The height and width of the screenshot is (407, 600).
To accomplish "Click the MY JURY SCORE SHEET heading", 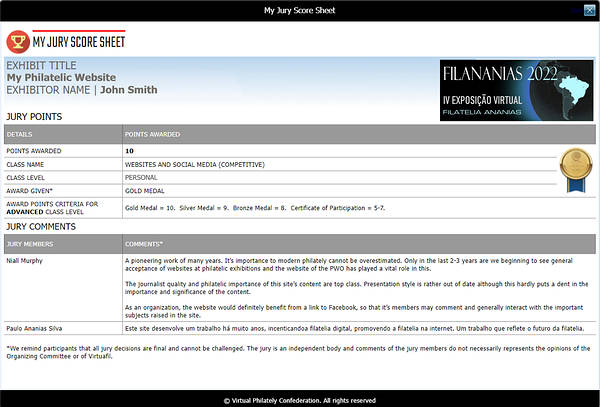I will (79, 42).
